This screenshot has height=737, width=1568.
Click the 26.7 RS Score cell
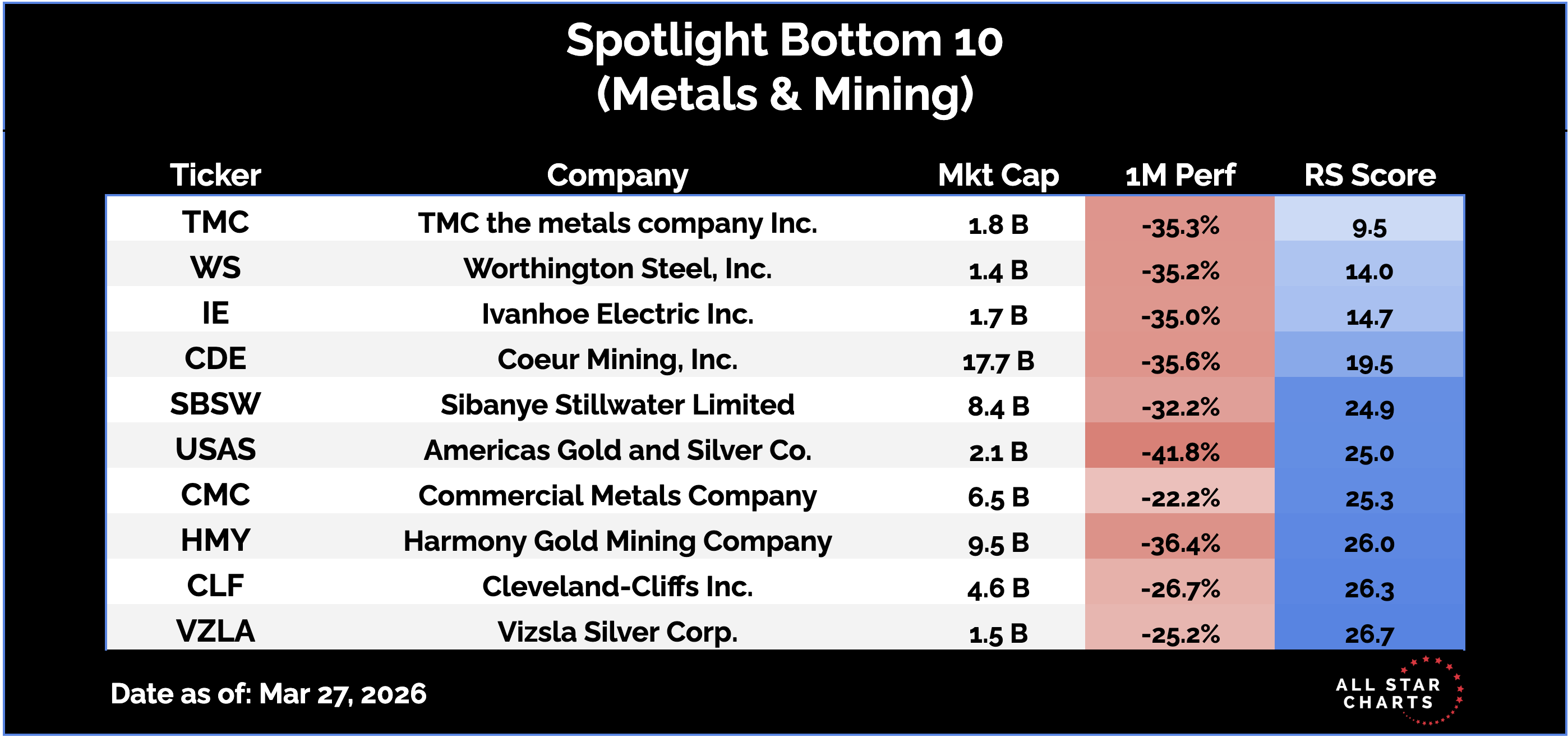(1369, 634)
